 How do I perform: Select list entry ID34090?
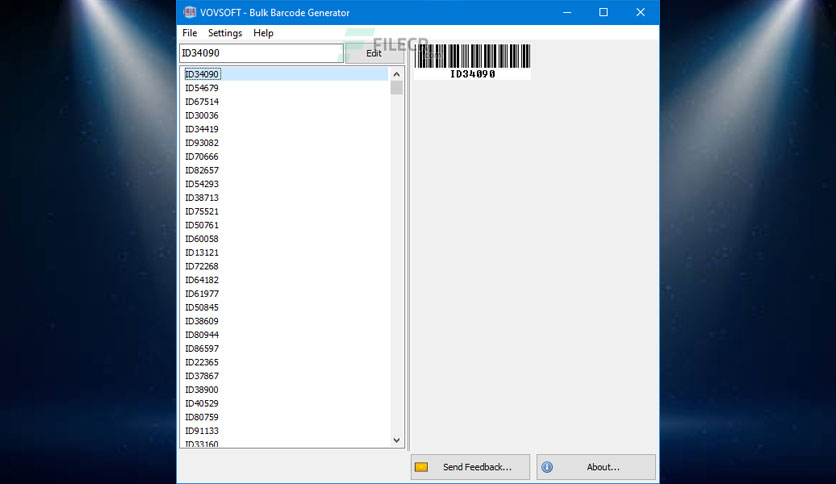click(285, 74)
